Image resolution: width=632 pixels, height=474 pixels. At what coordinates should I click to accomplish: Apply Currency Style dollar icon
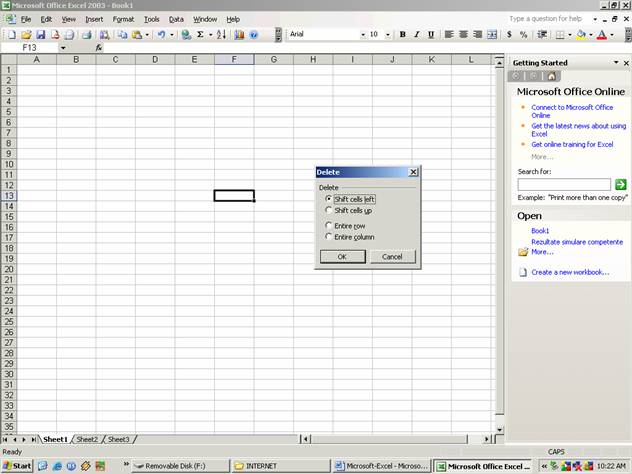coord(509,35)
